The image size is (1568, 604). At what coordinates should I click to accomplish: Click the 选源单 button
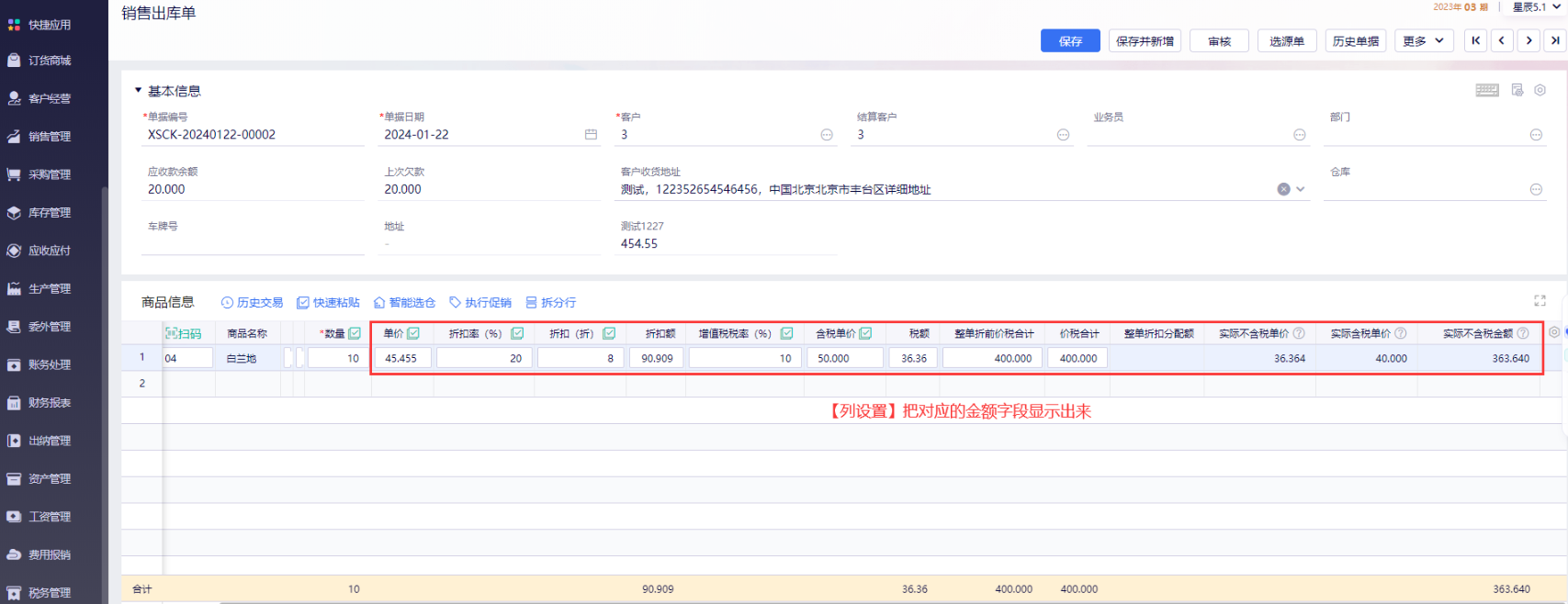(1287, 40)
